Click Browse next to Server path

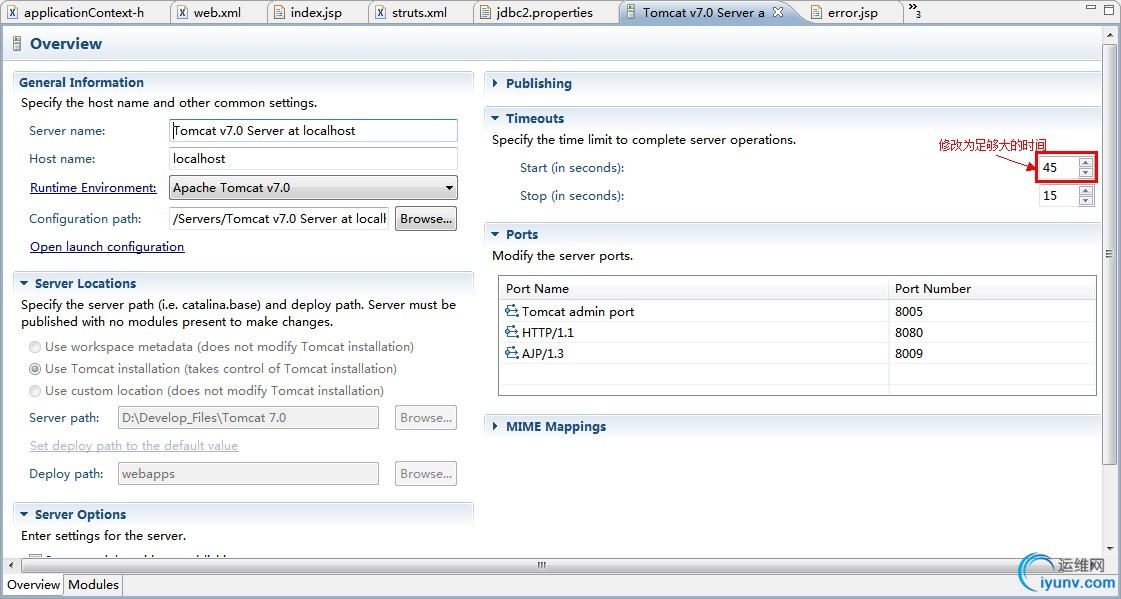(426, 417)
